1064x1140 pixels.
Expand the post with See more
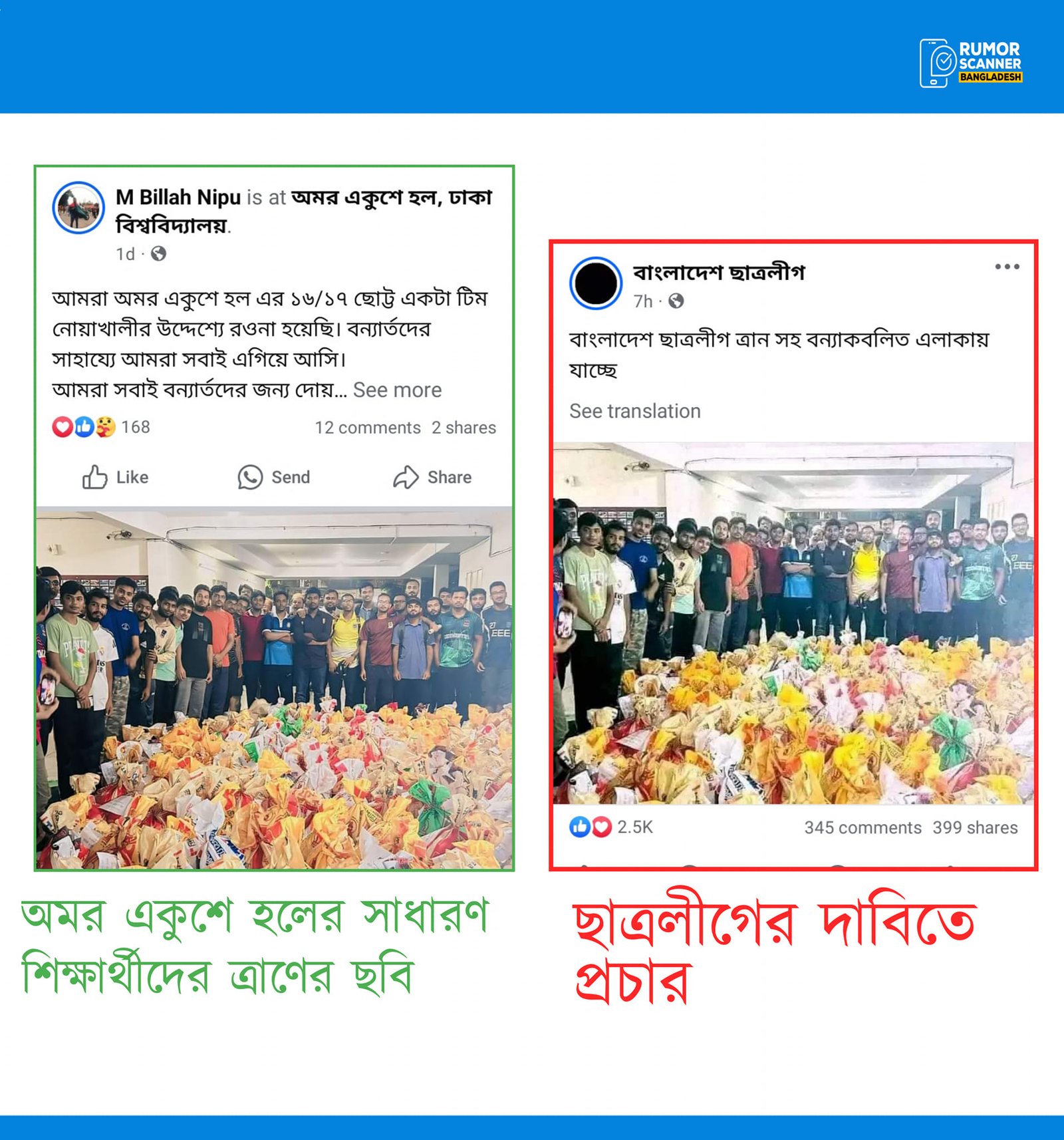[x=397, y=390]
